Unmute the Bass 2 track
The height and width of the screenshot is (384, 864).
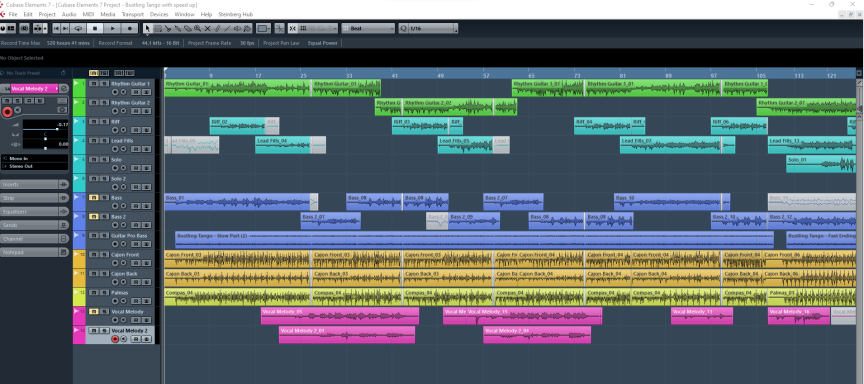(94, 217)
